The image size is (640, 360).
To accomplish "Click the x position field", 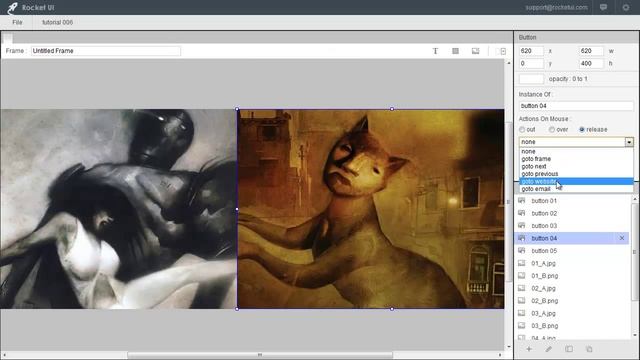I will tap(531, 51).
